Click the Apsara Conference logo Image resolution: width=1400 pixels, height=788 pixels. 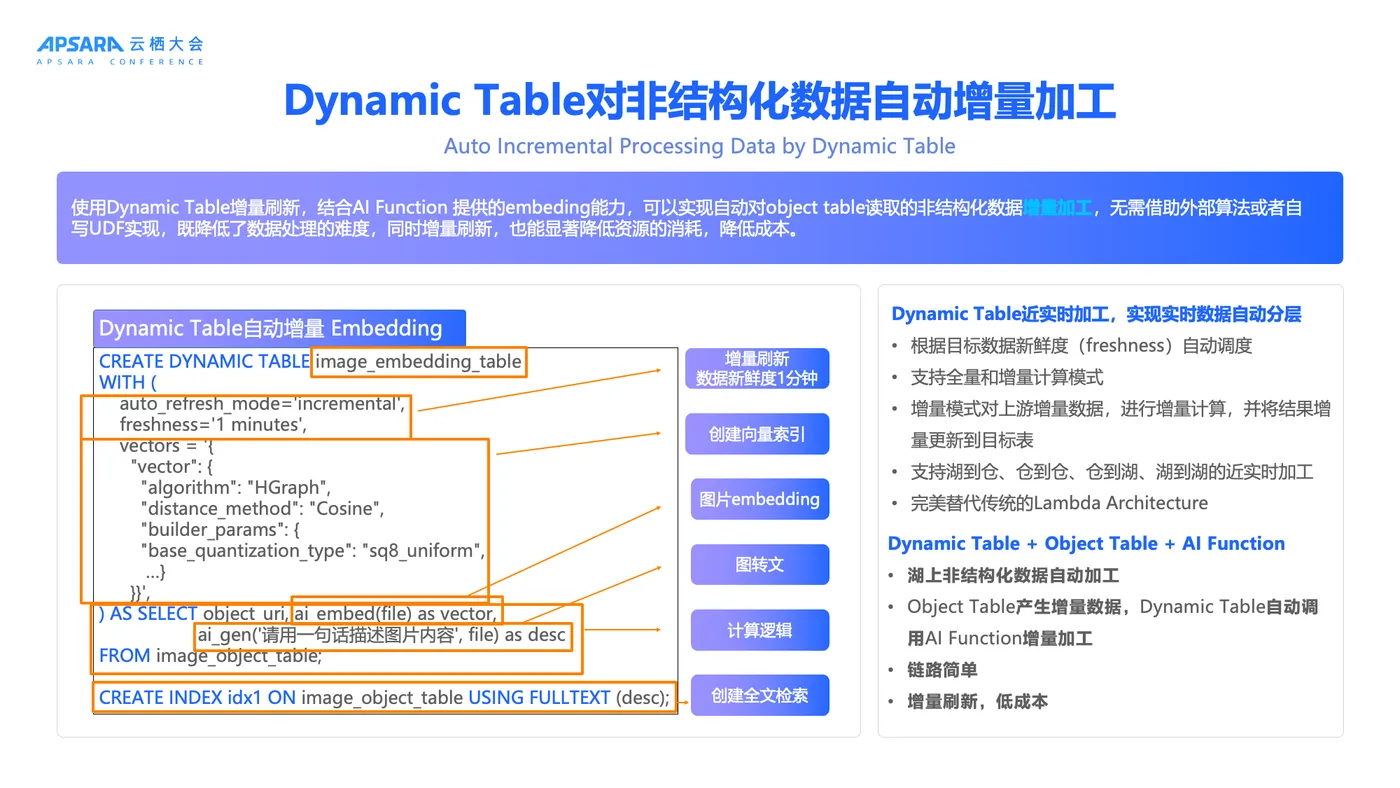tap(120, 50)
